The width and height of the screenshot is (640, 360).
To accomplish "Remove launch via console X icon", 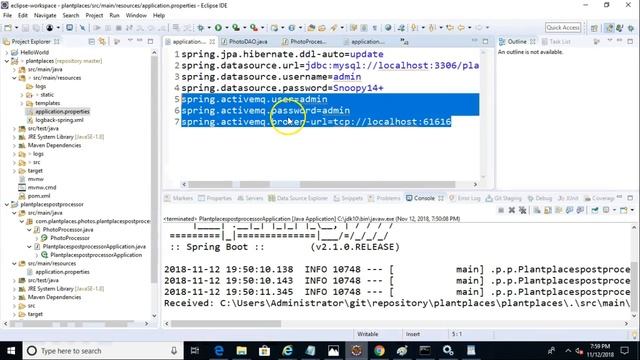I will click(511, 210).
